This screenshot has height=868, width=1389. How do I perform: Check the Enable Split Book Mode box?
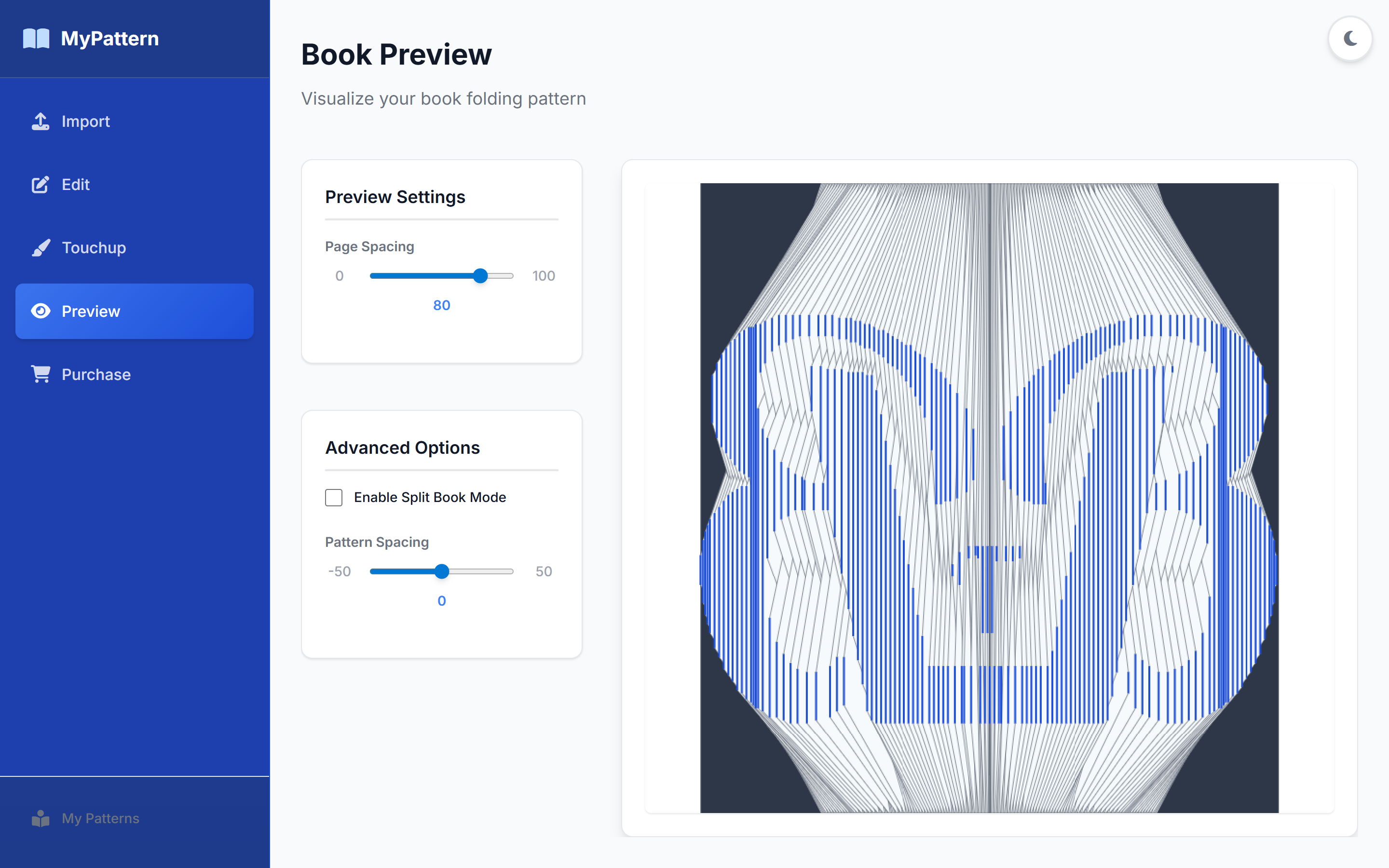333,497
